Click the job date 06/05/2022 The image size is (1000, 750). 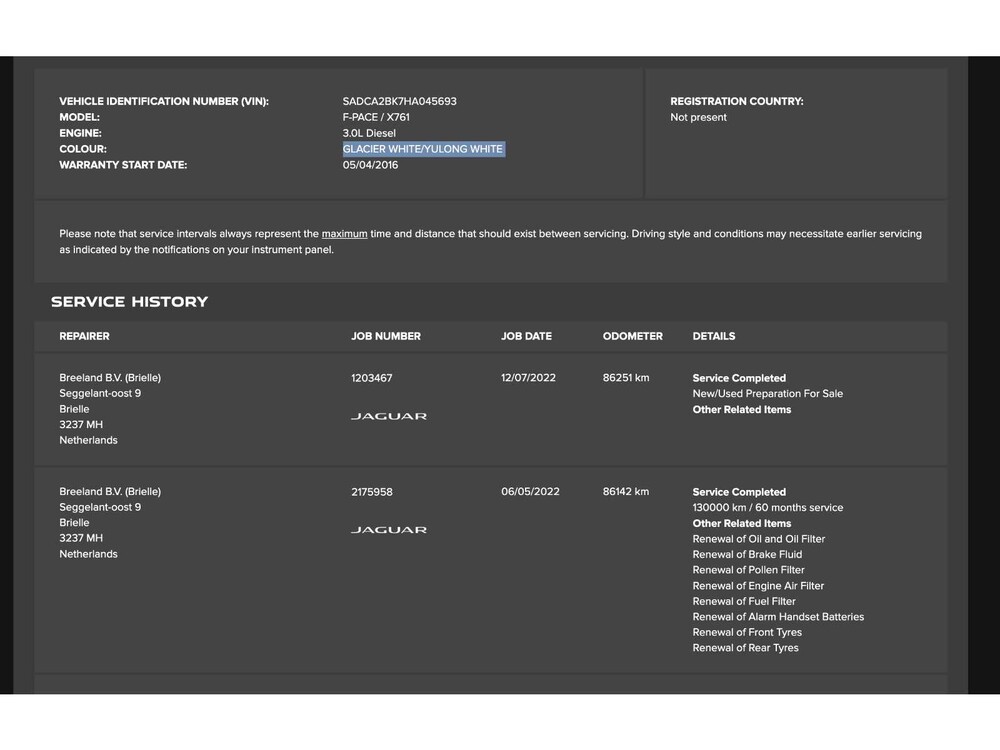(x=530, y=492)
